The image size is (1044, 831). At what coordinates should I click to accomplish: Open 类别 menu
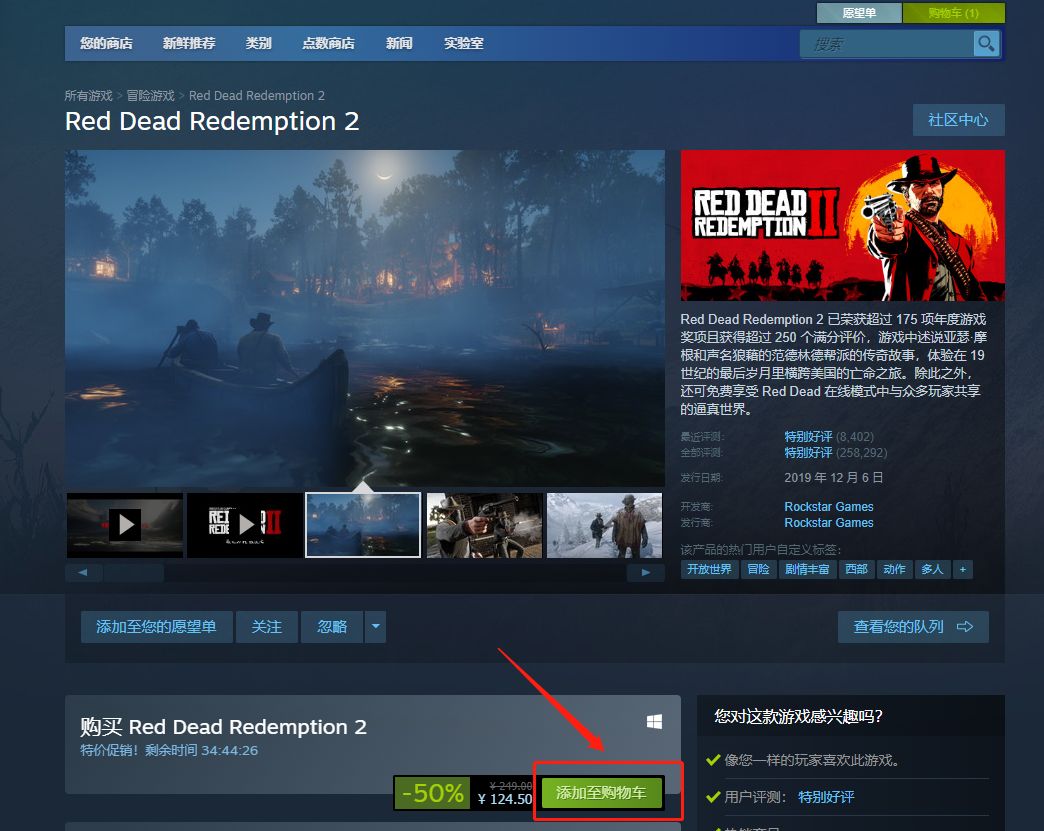pos(258,43)
